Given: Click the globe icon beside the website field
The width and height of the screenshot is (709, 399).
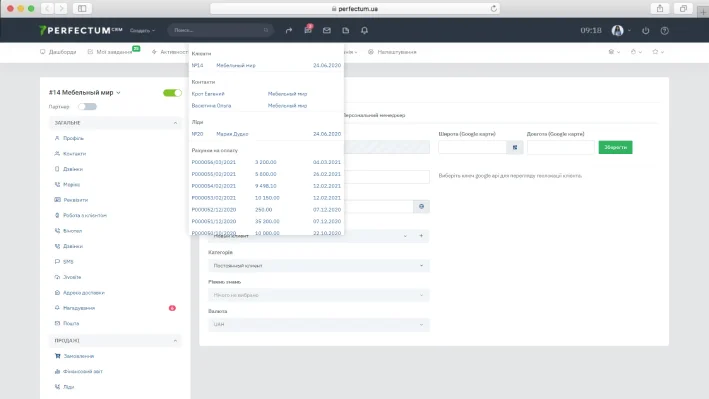Looking at the screenshot, I should tap(421, 206).
